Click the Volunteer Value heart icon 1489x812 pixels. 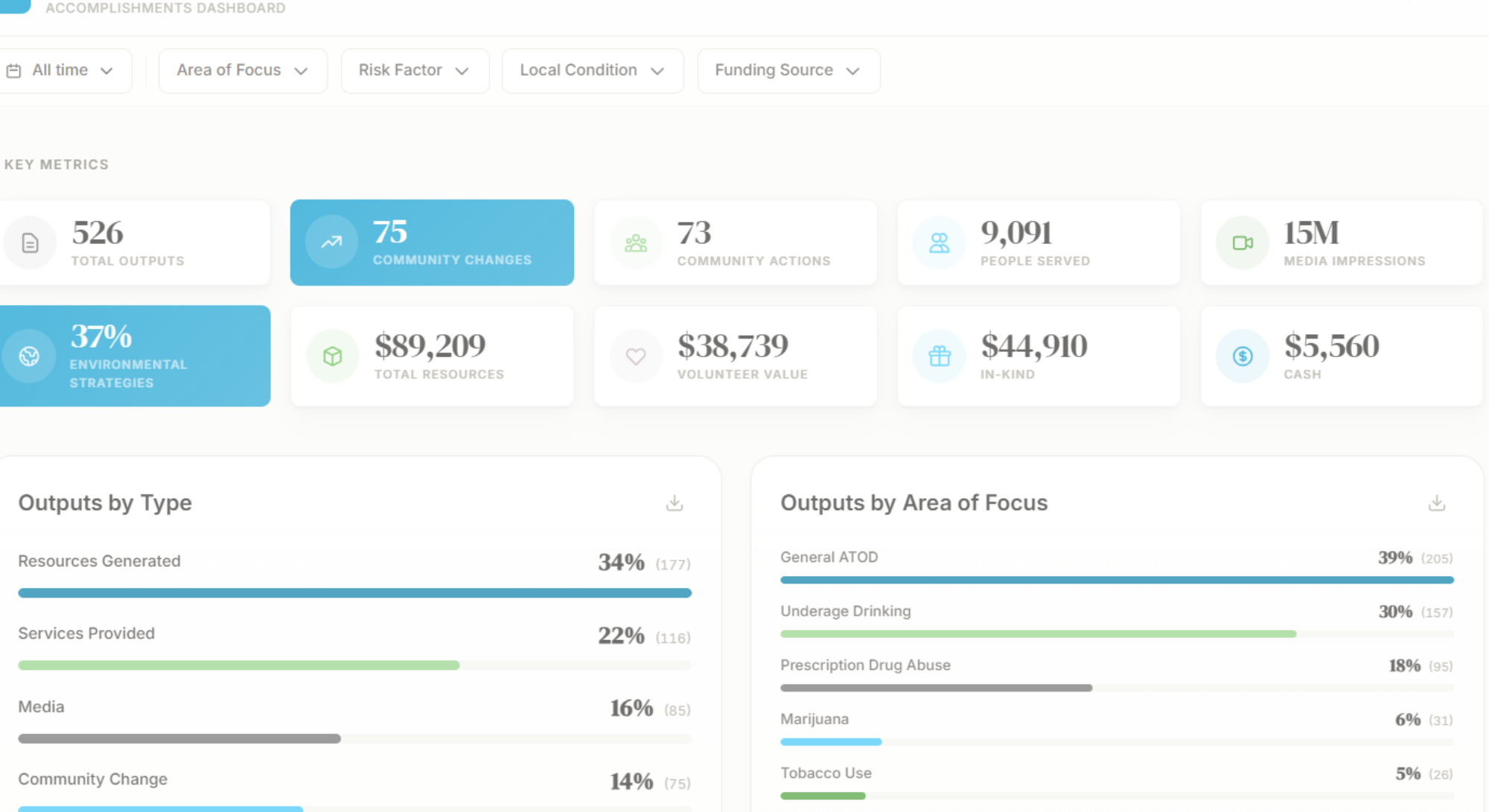click(x=636, y=357)
